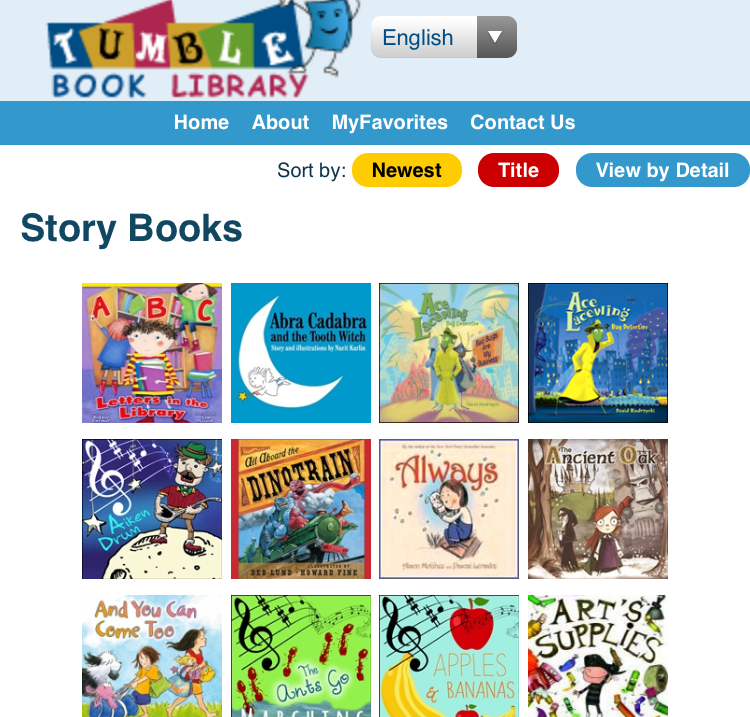Screen dimensions: 750x717
Task: Open Abra Cadabra and the Tooth Witch
Action: (x=301, y=353)
